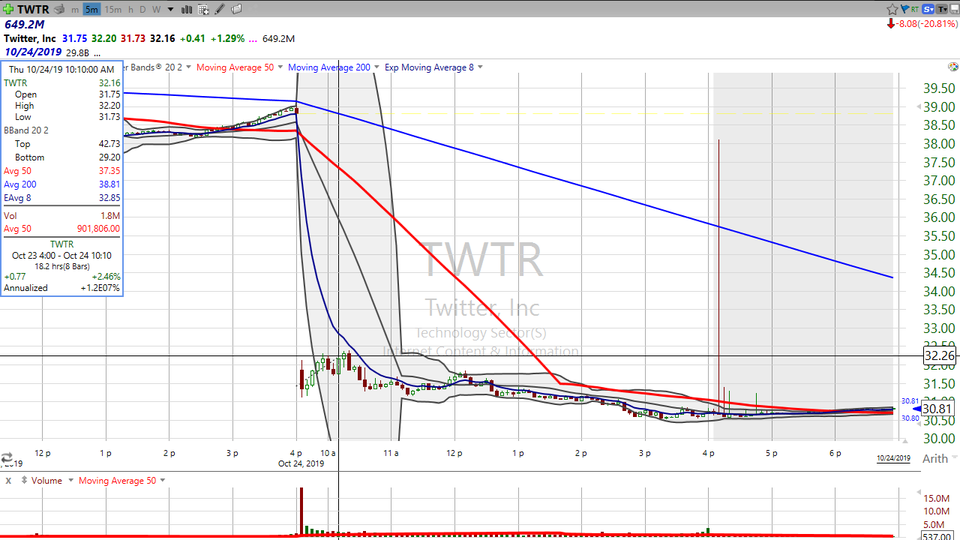The image size is (960, 540).
Task: Click the 32.26 cursor price label
Action: pos(939,356)
